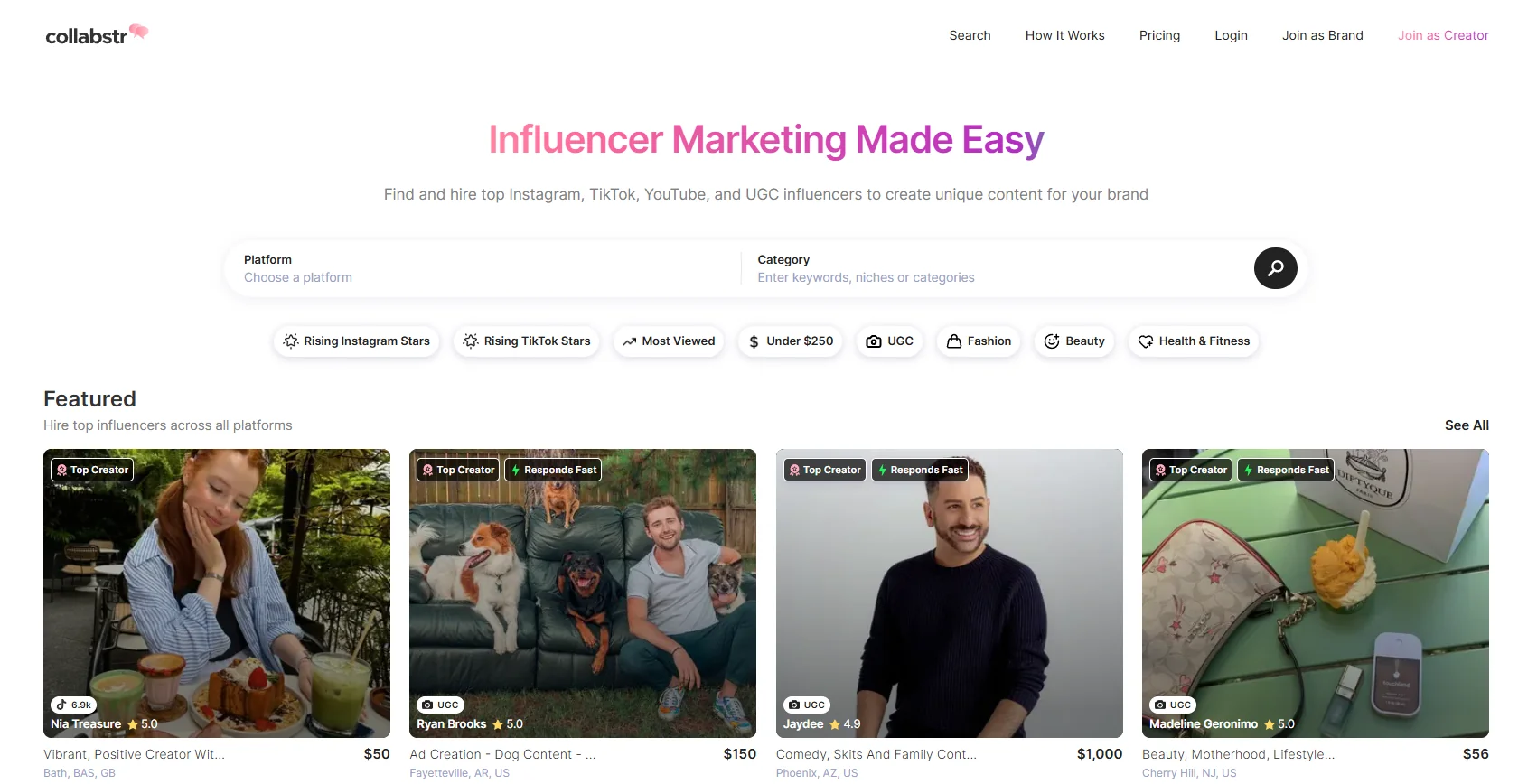The height and width of the screenshot is (784, 1537).
Task: Click the dollar icon on Under $250
Action: click(x=754, y=341)
